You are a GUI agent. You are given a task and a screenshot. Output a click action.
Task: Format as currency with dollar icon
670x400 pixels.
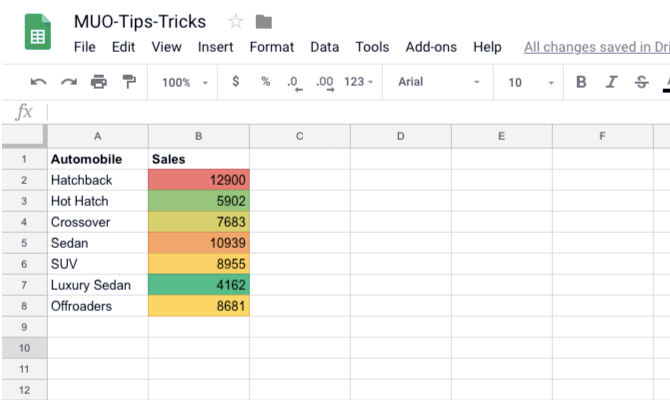point(235,82)
